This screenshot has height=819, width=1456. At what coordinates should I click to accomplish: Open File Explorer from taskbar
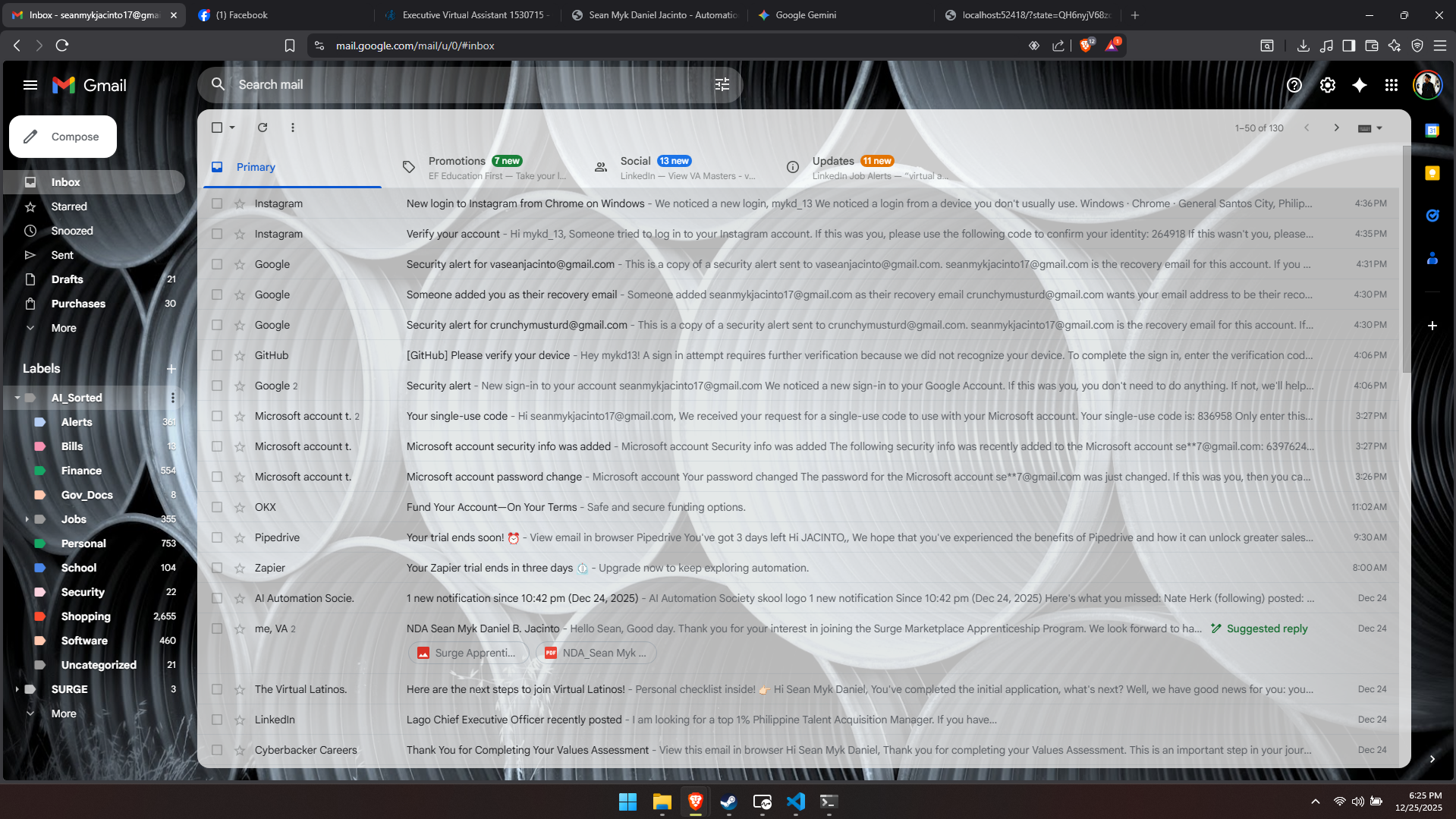662,802
